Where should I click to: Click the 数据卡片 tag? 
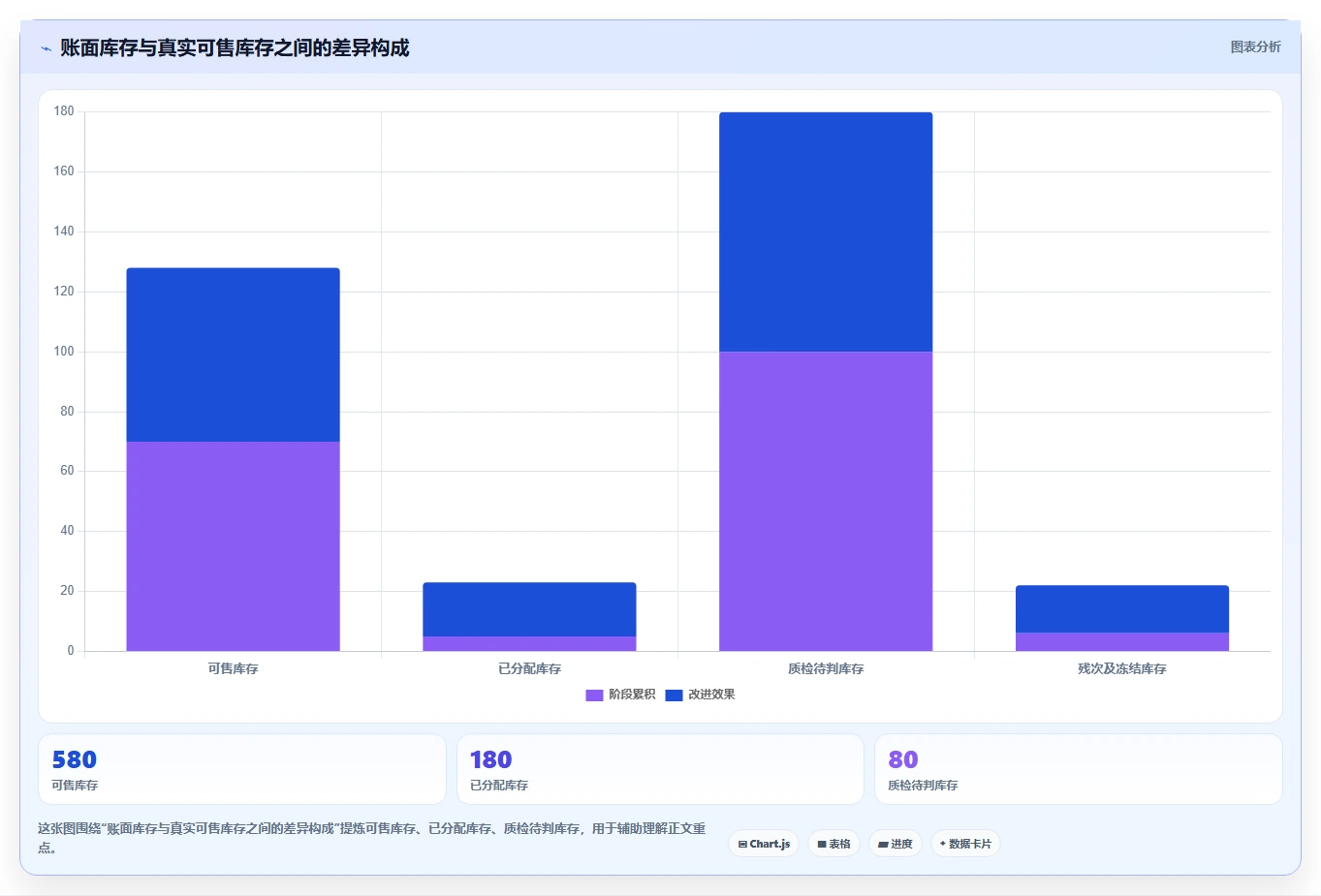click(x=965, y=844)
